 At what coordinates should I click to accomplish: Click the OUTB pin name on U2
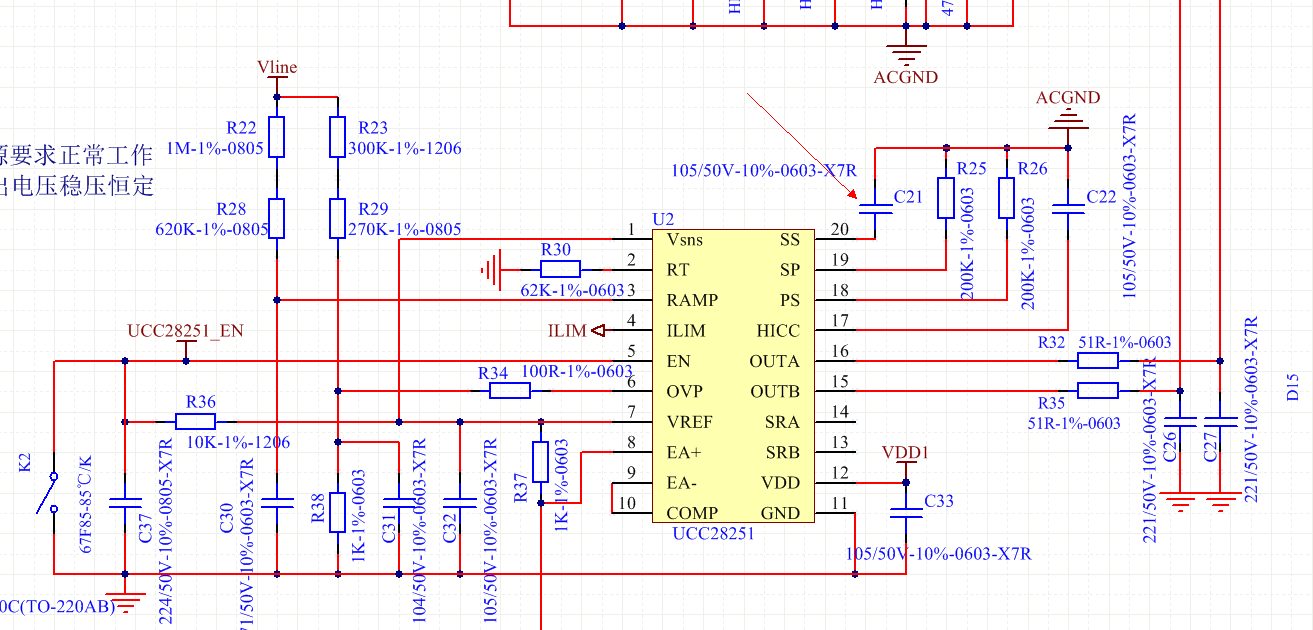(x=775, y=391)
